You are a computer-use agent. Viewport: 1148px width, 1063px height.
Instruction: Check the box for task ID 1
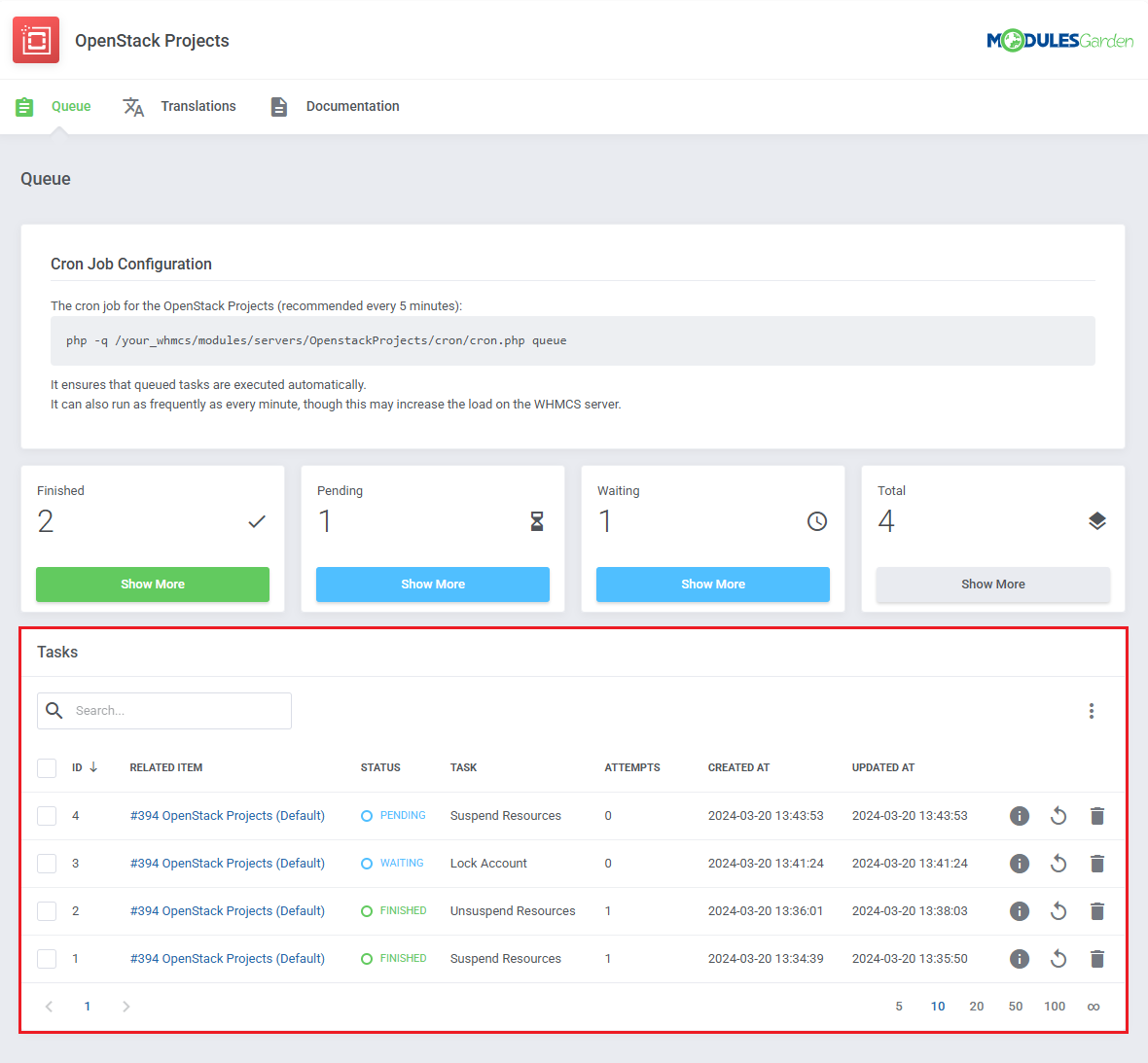pos(47,958)
